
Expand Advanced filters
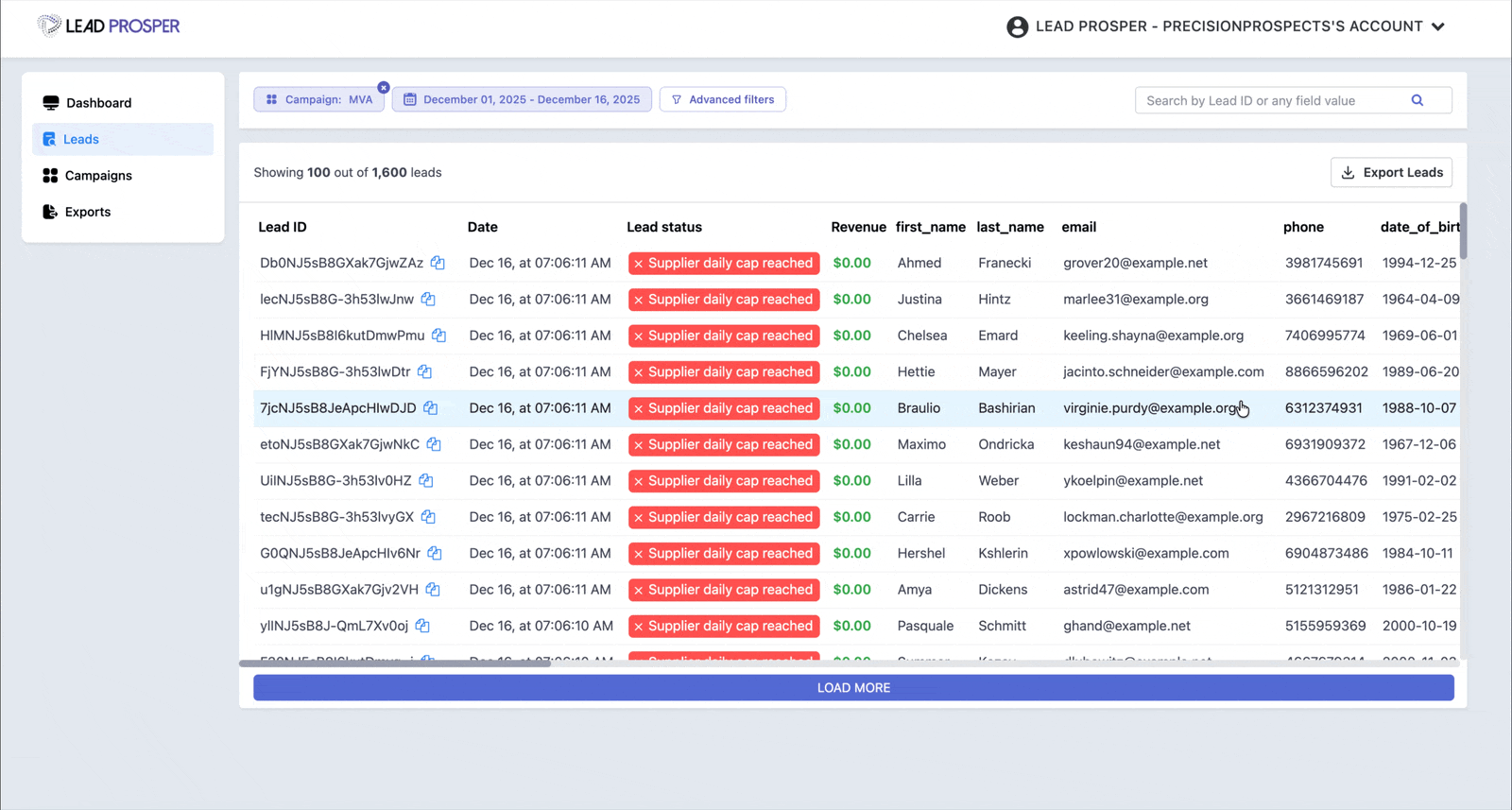click(x=723, y=99)
